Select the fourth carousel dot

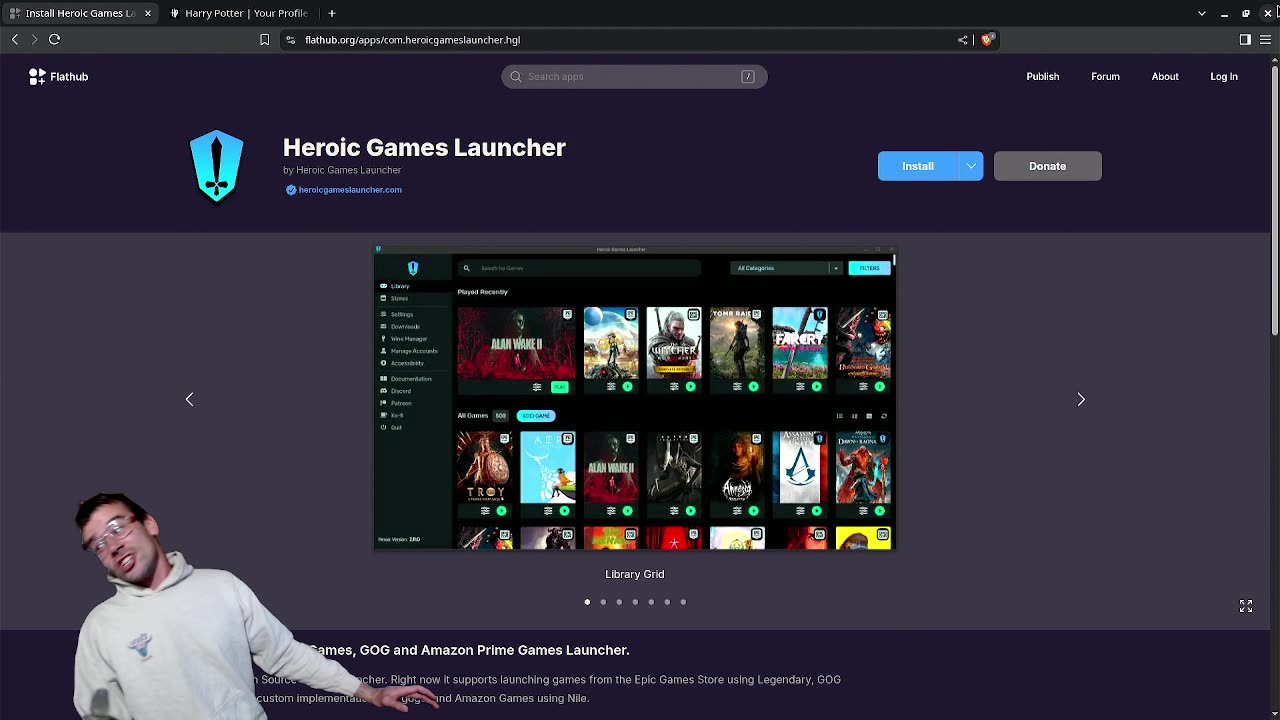point(635,602)
